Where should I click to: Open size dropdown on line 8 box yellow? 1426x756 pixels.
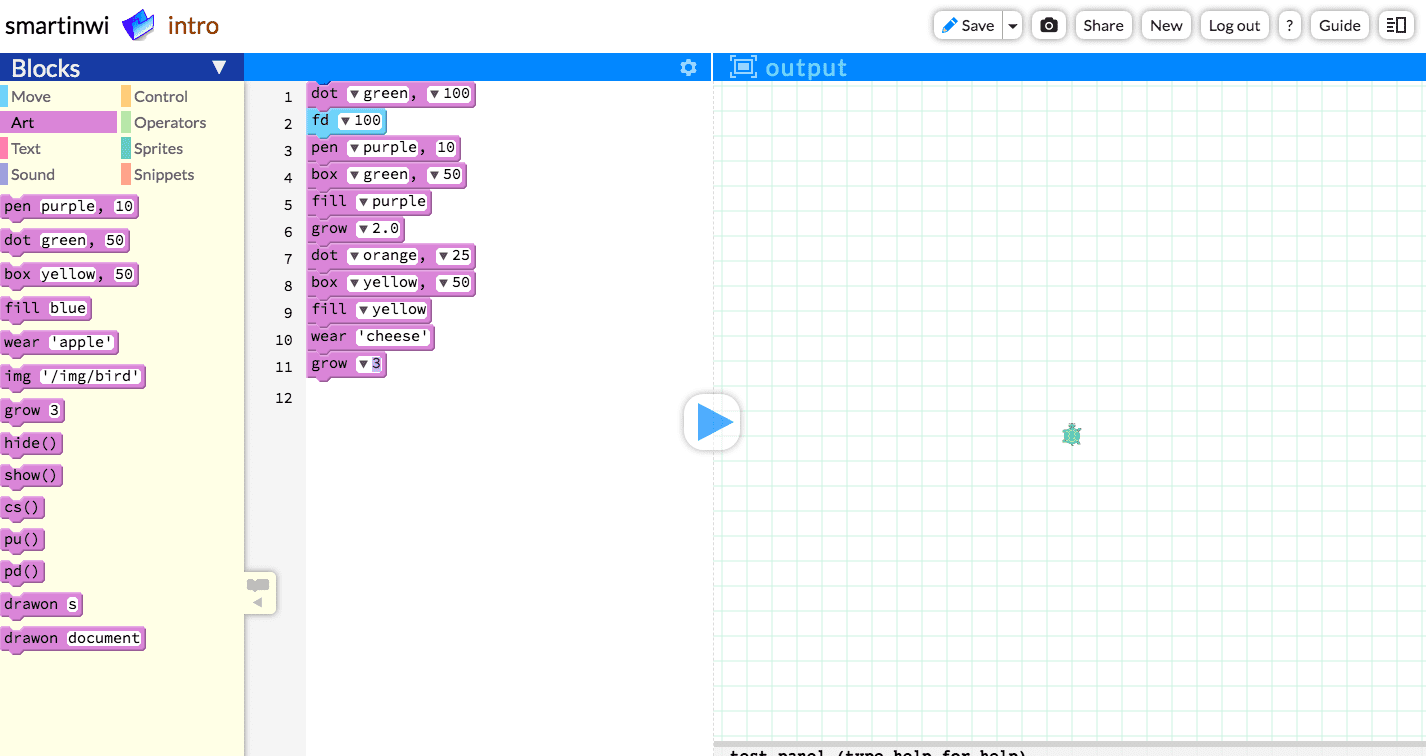[443, 283]
